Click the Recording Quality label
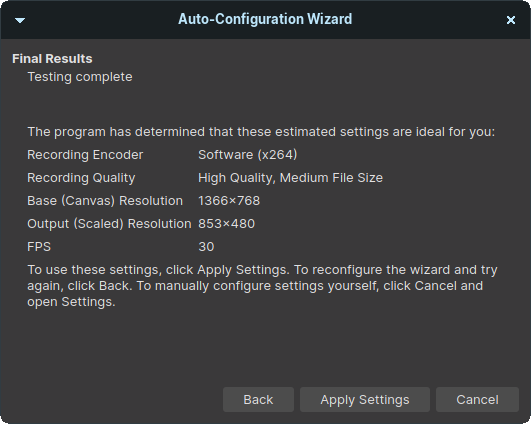 (81, 178)
